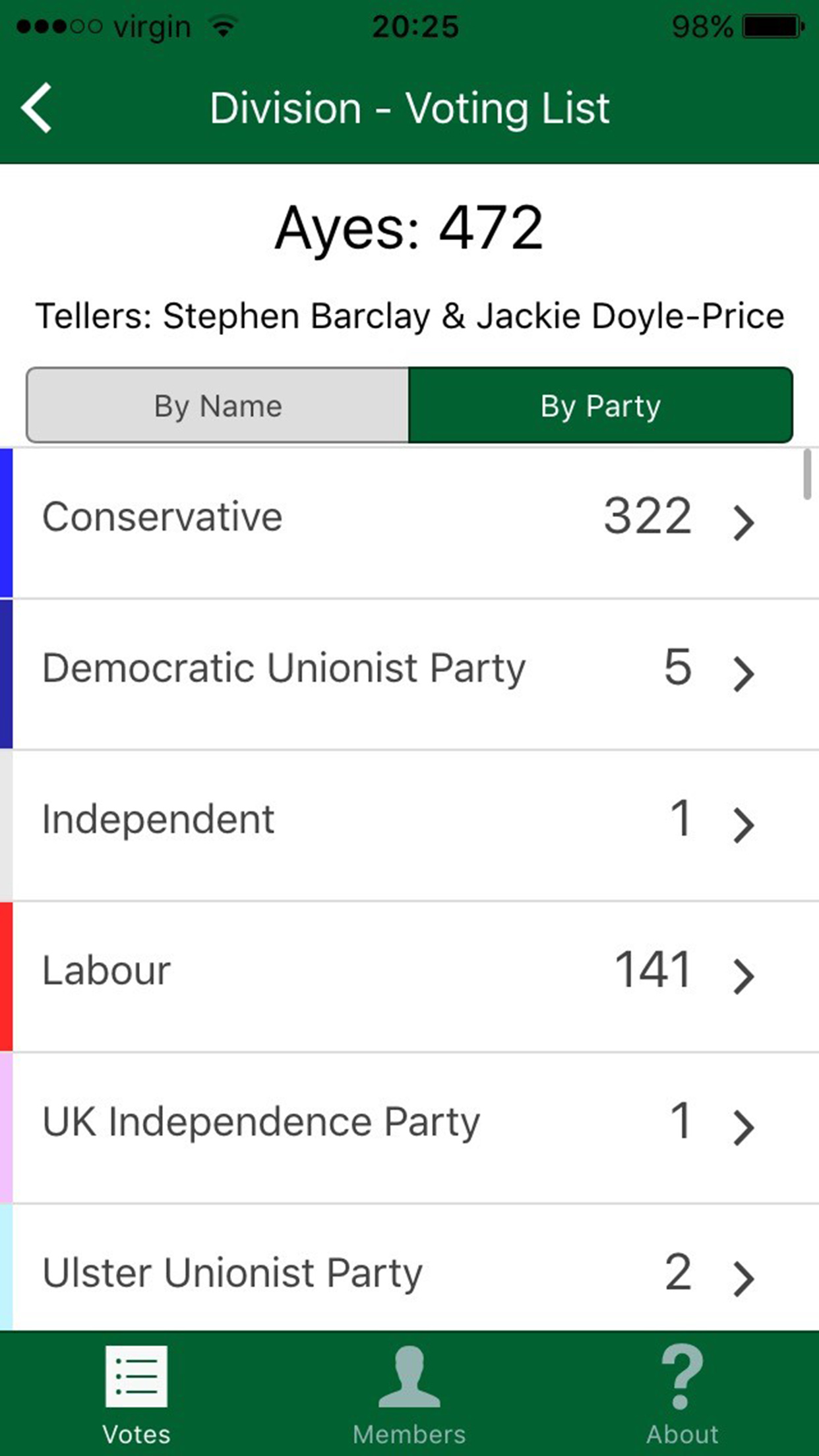This screenshot has width=819, height=1456.
Task: Open the Members silhouette icon
Action: click(x=409, y=1376)
